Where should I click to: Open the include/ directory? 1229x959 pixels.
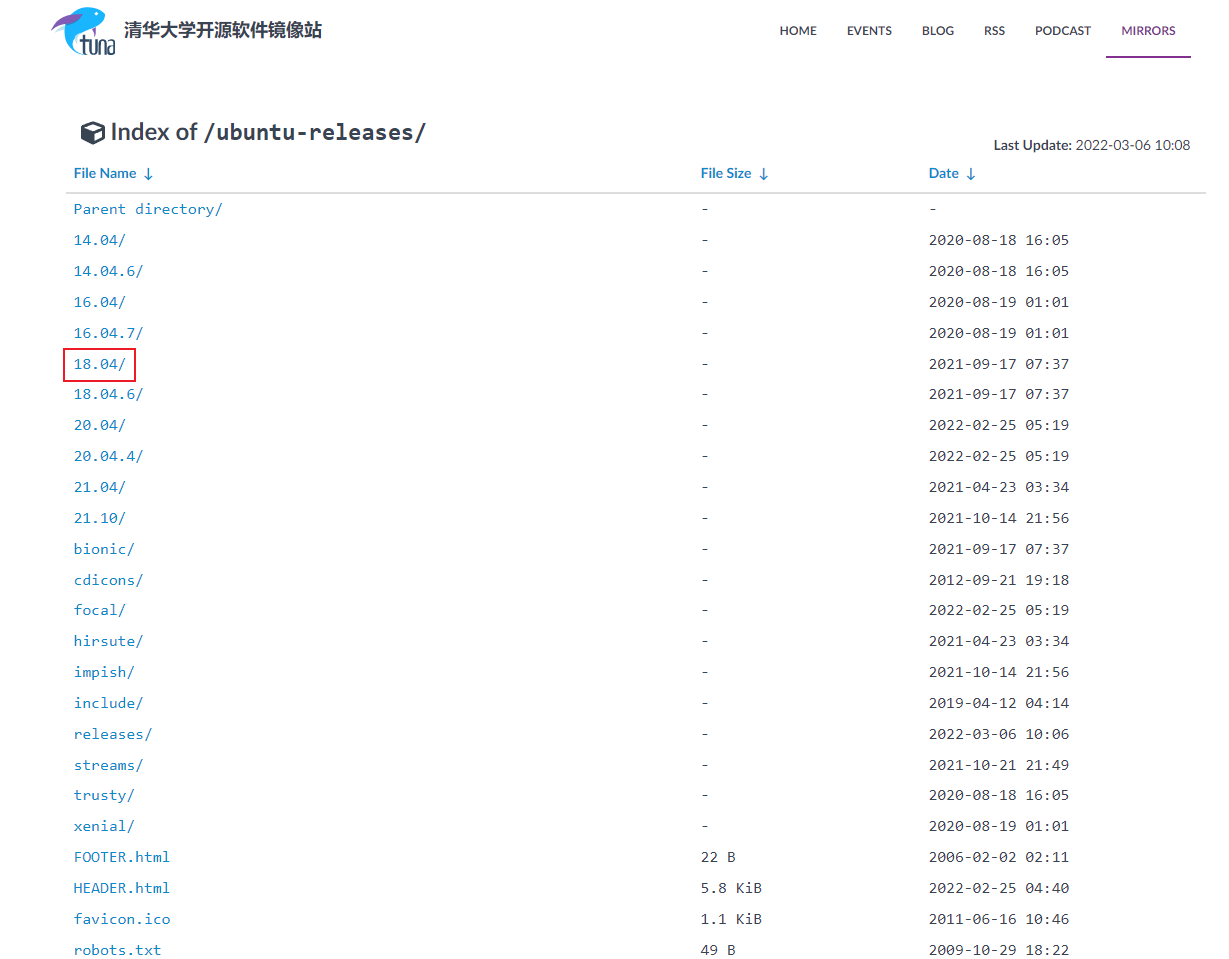108,703
